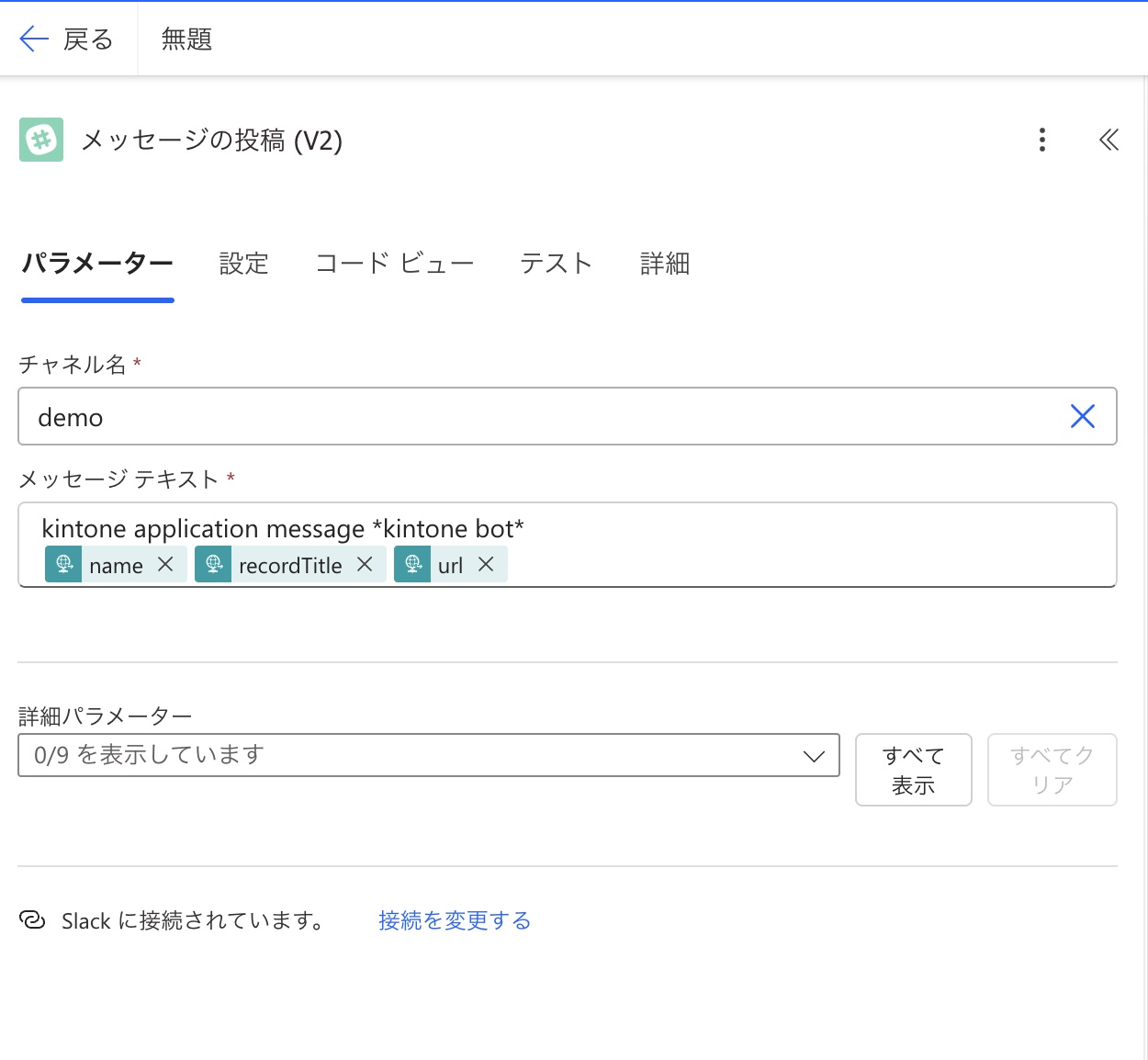Open the コード ビュー tab
This screenshot has height=1060, width=1148.
[395, 264]
